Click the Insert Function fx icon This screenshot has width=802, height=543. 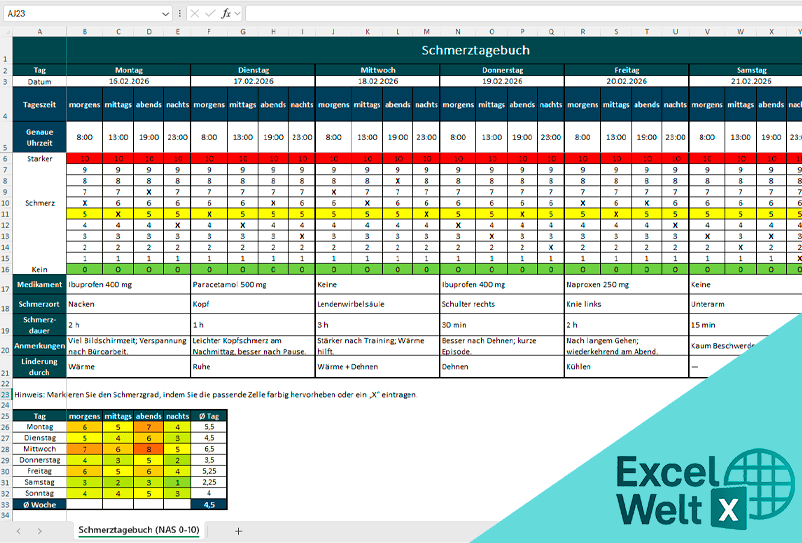click(x=226, y=14)
